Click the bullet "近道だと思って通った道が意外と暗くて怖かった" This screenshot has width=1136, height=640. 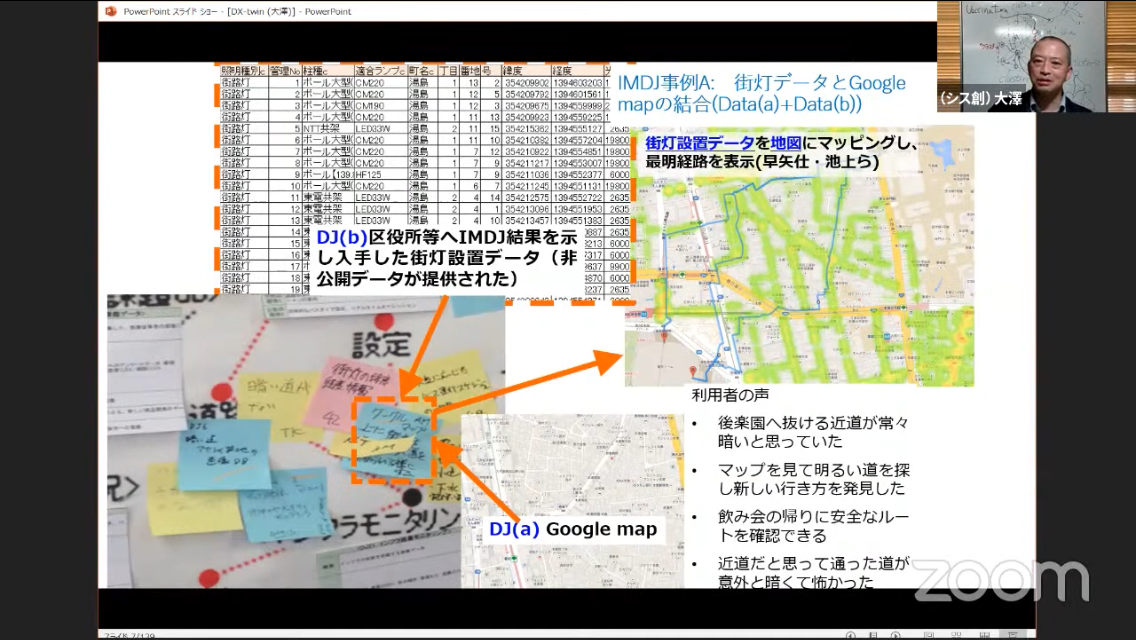[813, 573]
